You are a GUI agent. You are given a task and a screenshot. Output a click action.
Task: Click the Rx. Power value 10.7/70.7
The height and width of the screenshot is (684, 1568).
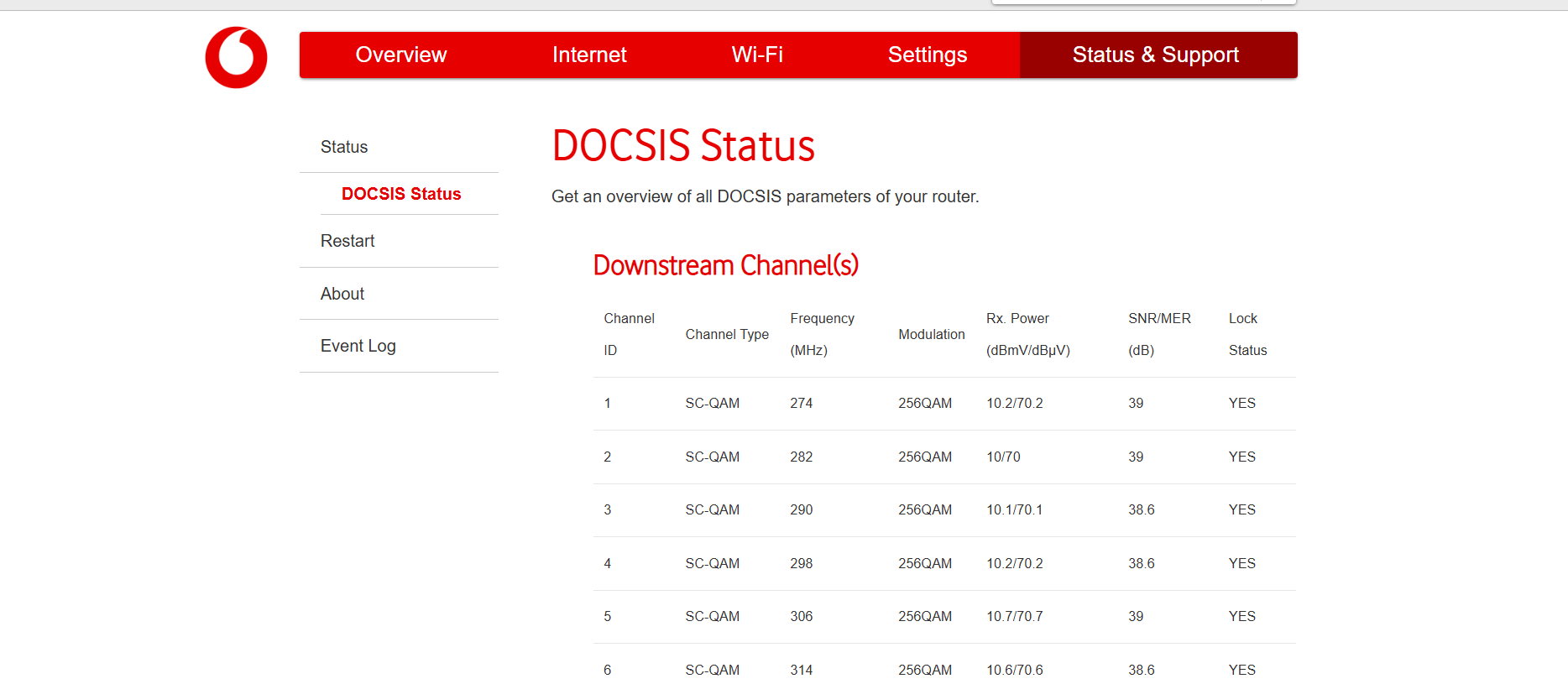pyautogui.click(x=1015, y=617)
